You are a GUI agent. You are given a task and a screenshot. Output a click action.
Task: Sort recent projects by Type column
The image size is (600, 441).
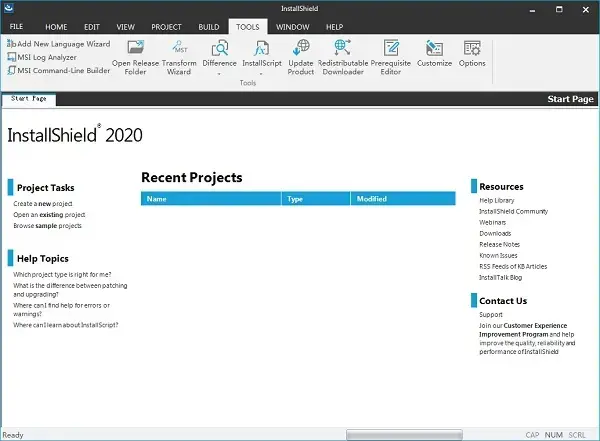pos(316,199)
